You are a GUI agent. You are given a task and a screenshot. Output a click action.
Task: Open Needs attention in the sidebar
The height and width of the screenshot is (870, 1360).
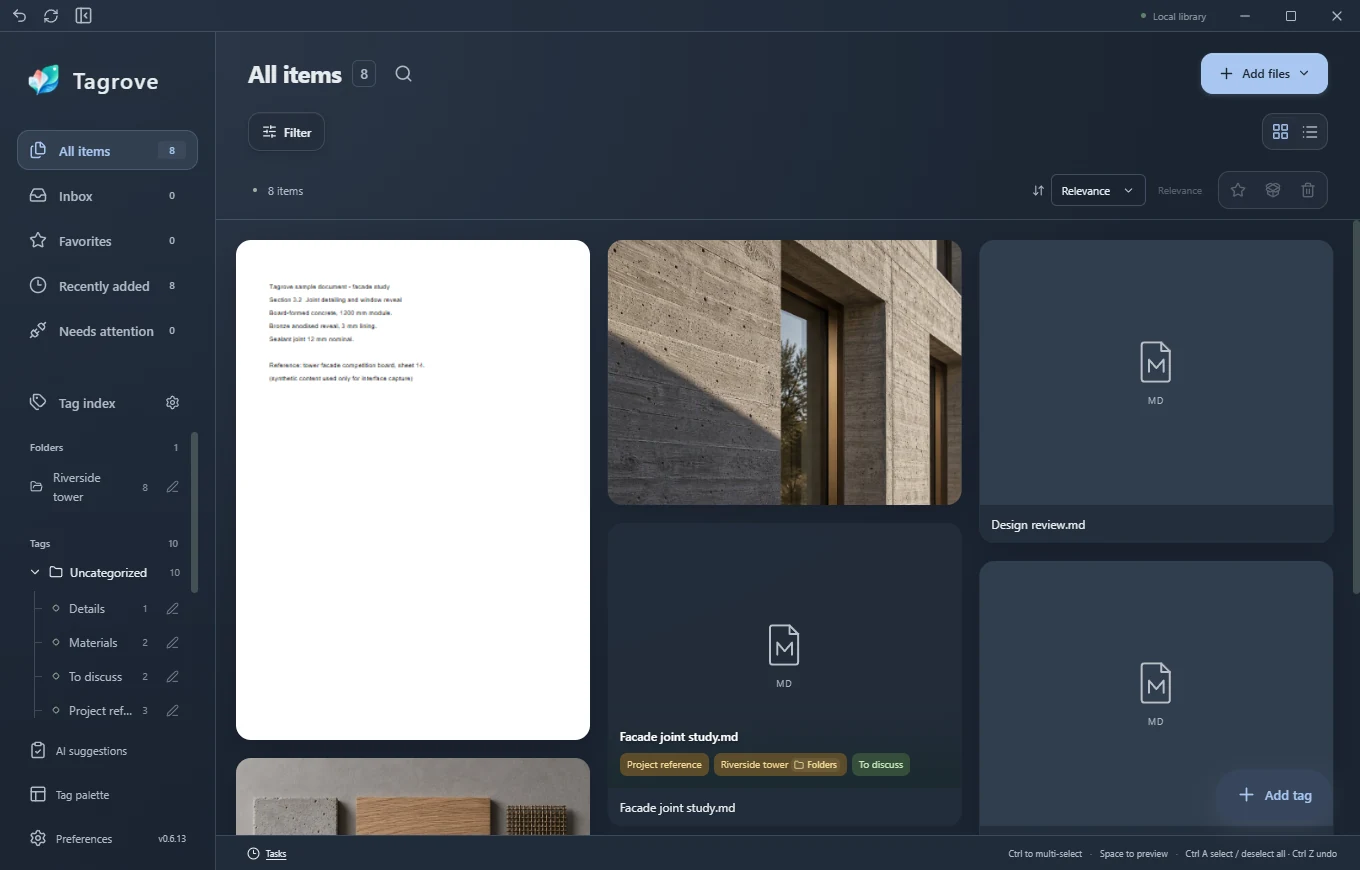[x=107, y=331]
